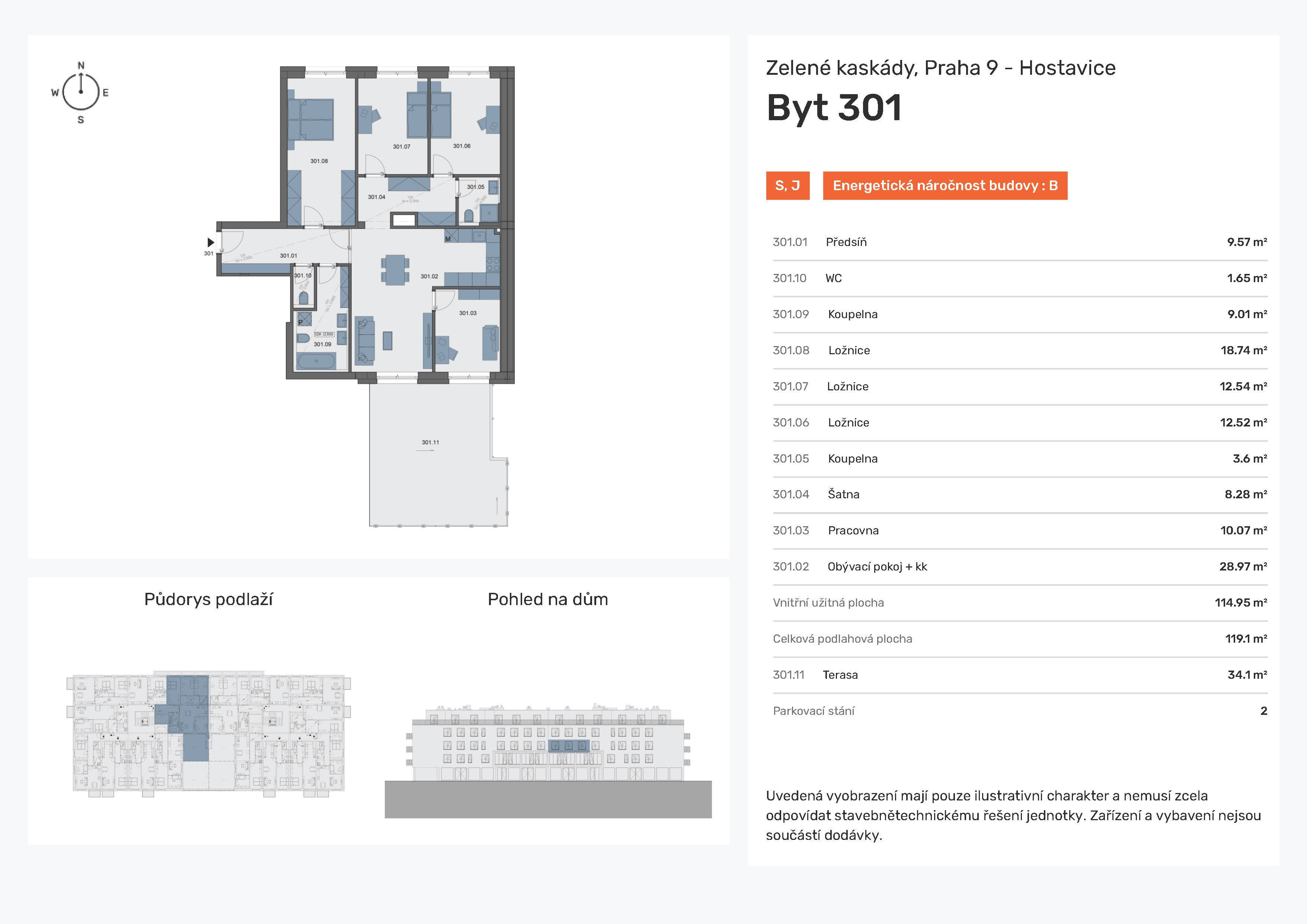Viewport: 1307px width, 924px height.
Task: Click the Celková podlahová plocha row
Action: point(1020,639)
